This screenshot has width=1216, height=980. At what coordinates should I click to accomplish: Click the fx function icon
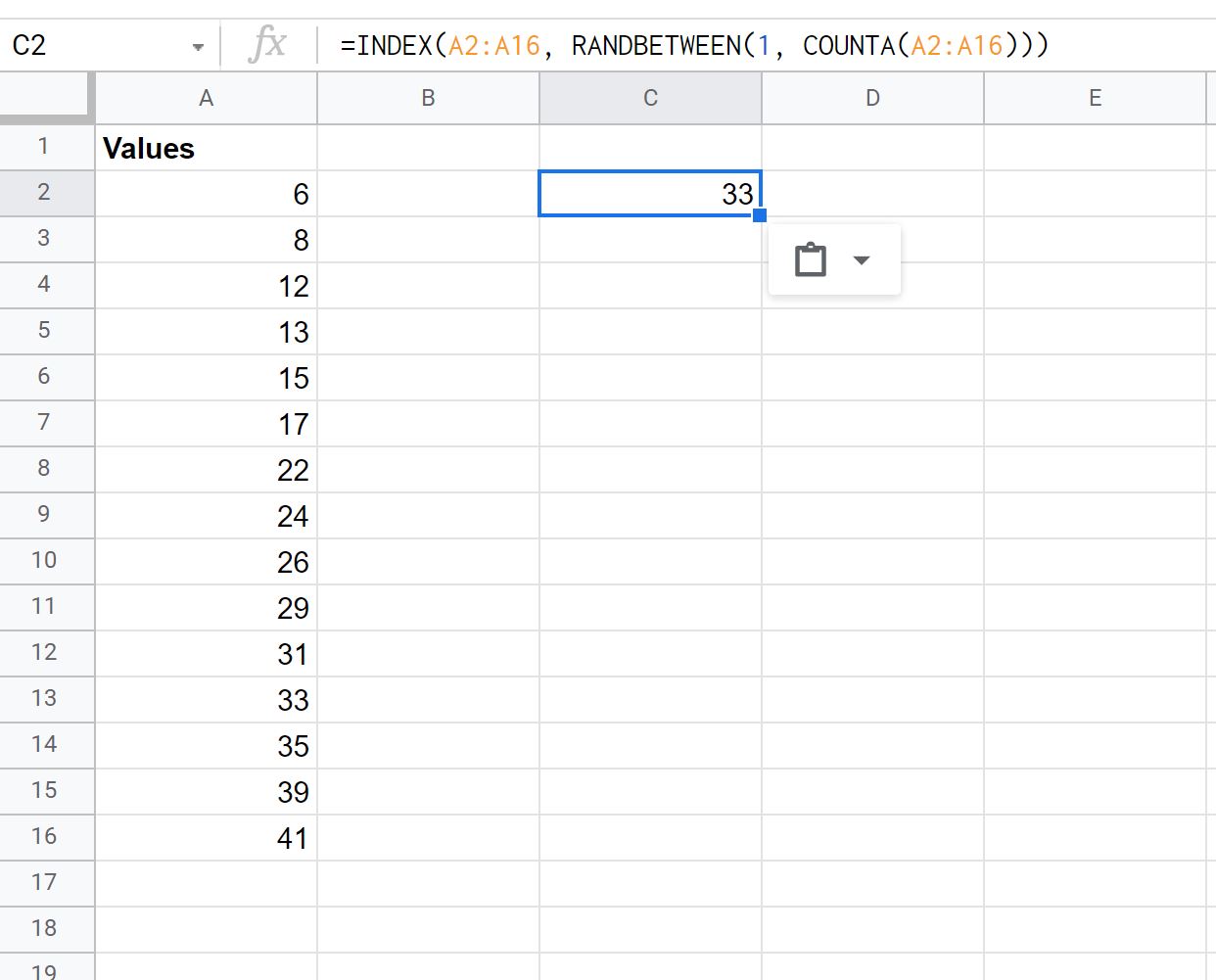pos(267,45)
